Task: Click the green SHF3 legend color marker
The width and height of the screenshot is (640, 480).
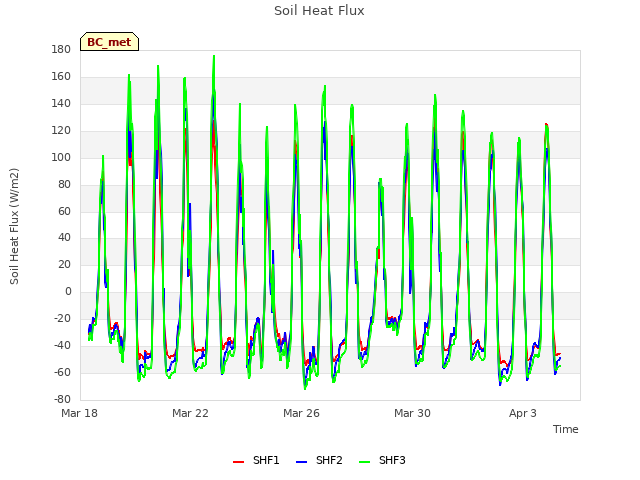Action: click(364, 462)
